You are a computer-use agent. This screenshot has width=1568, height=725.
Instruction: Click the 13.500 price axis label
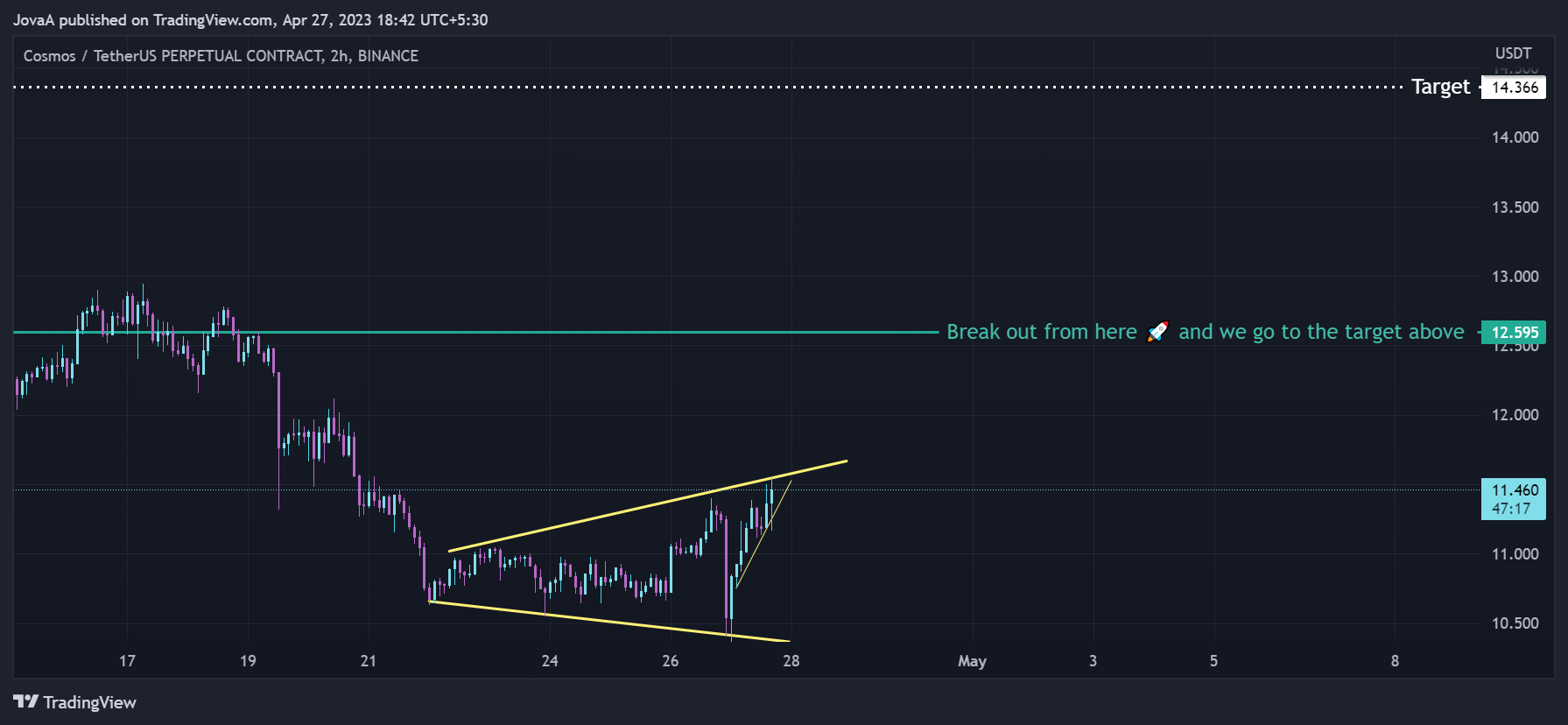pos(1515,208)
